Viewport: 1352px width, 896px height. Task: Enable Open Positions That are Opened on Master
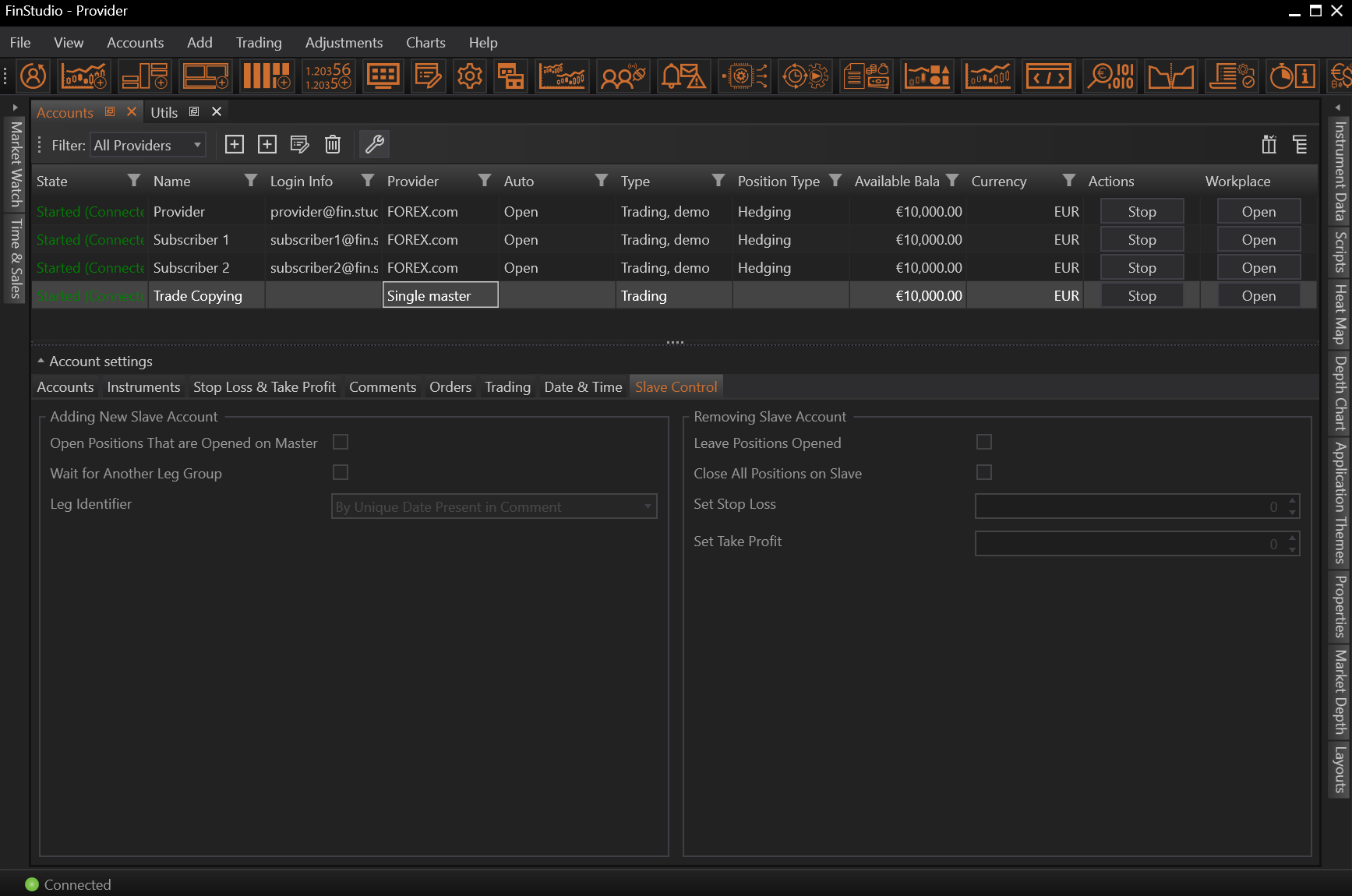pyautogui.click(x=341, y=443)
